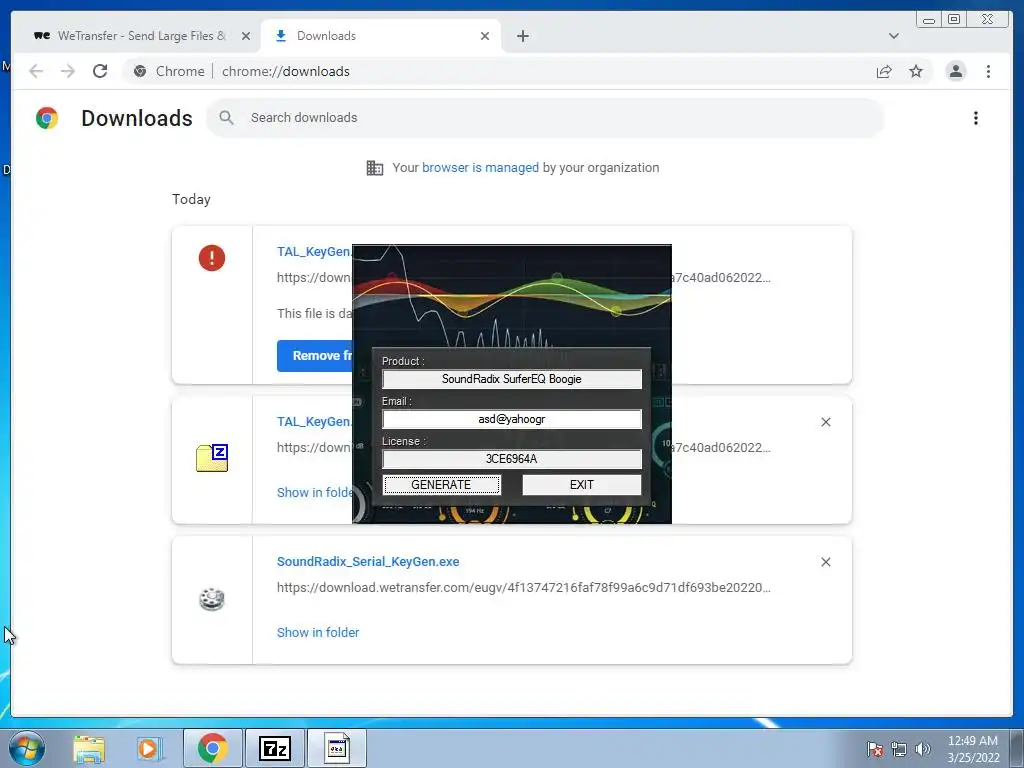
Task: Click the SoundRadix exe file icon
Action: click(x=212, y=599)
